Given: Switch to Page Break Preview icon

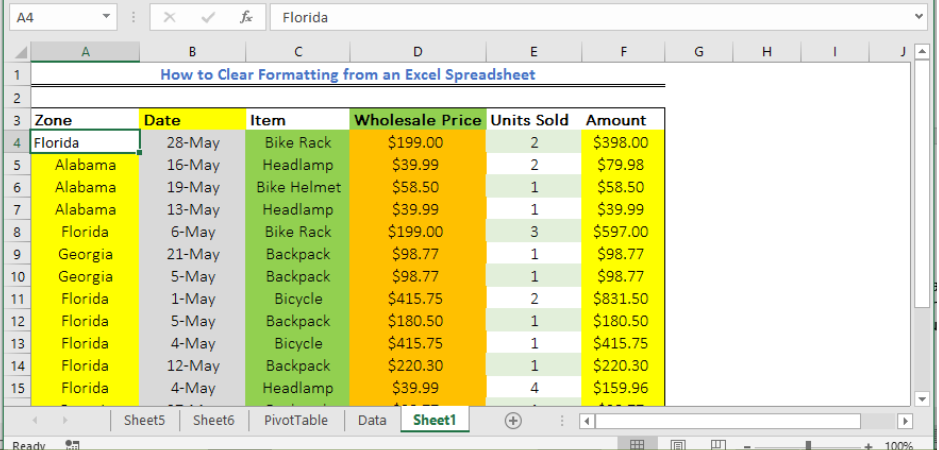Looking at the screenshot, I should tap(718, 445).
